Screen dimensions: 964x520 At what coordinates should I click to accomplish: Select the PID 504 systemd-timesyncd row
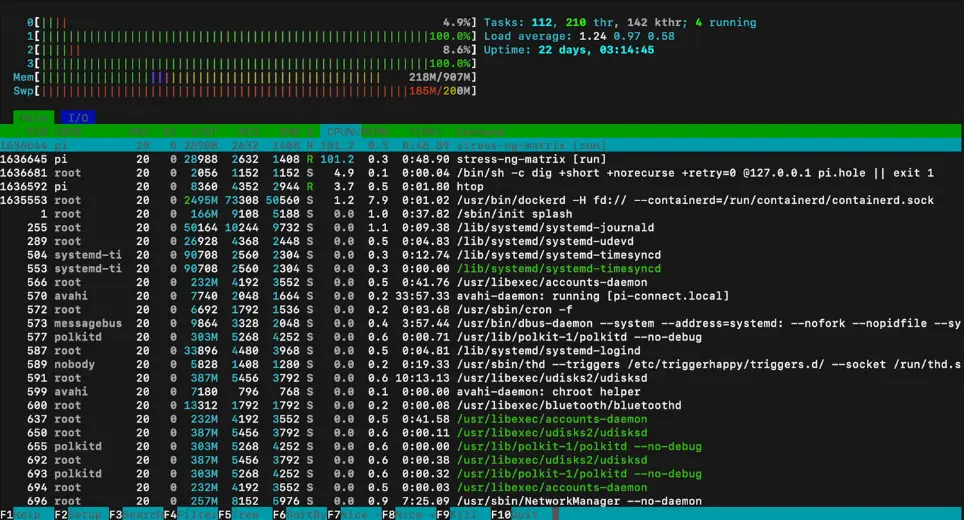pyautogui.click(x=481, y=254)
